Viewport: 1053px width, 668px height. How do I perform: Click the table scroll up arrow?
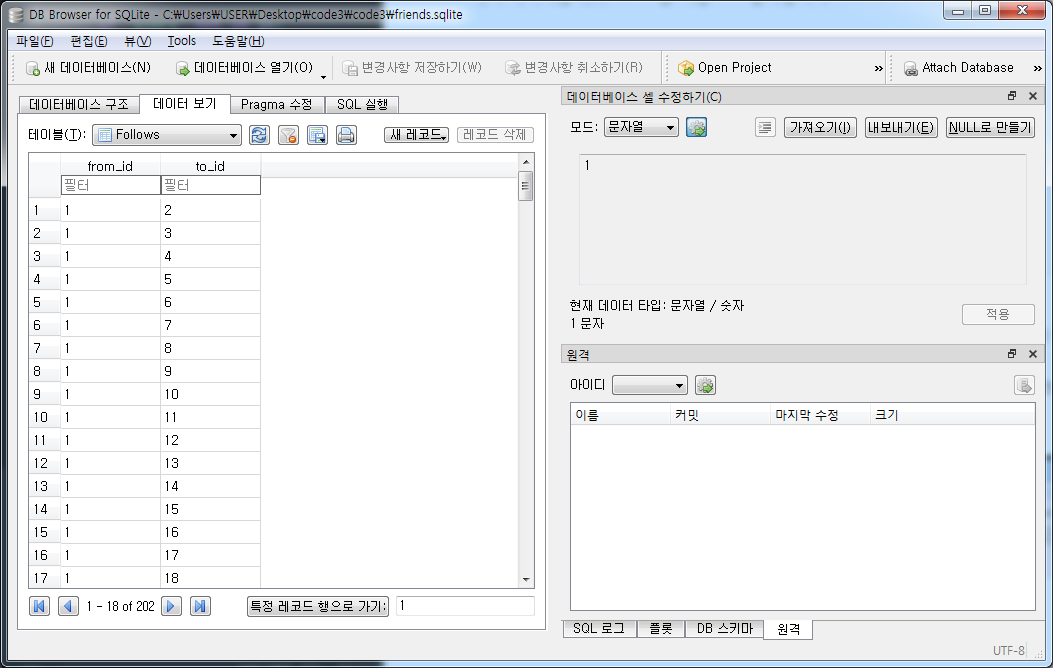tap(526, 162)
